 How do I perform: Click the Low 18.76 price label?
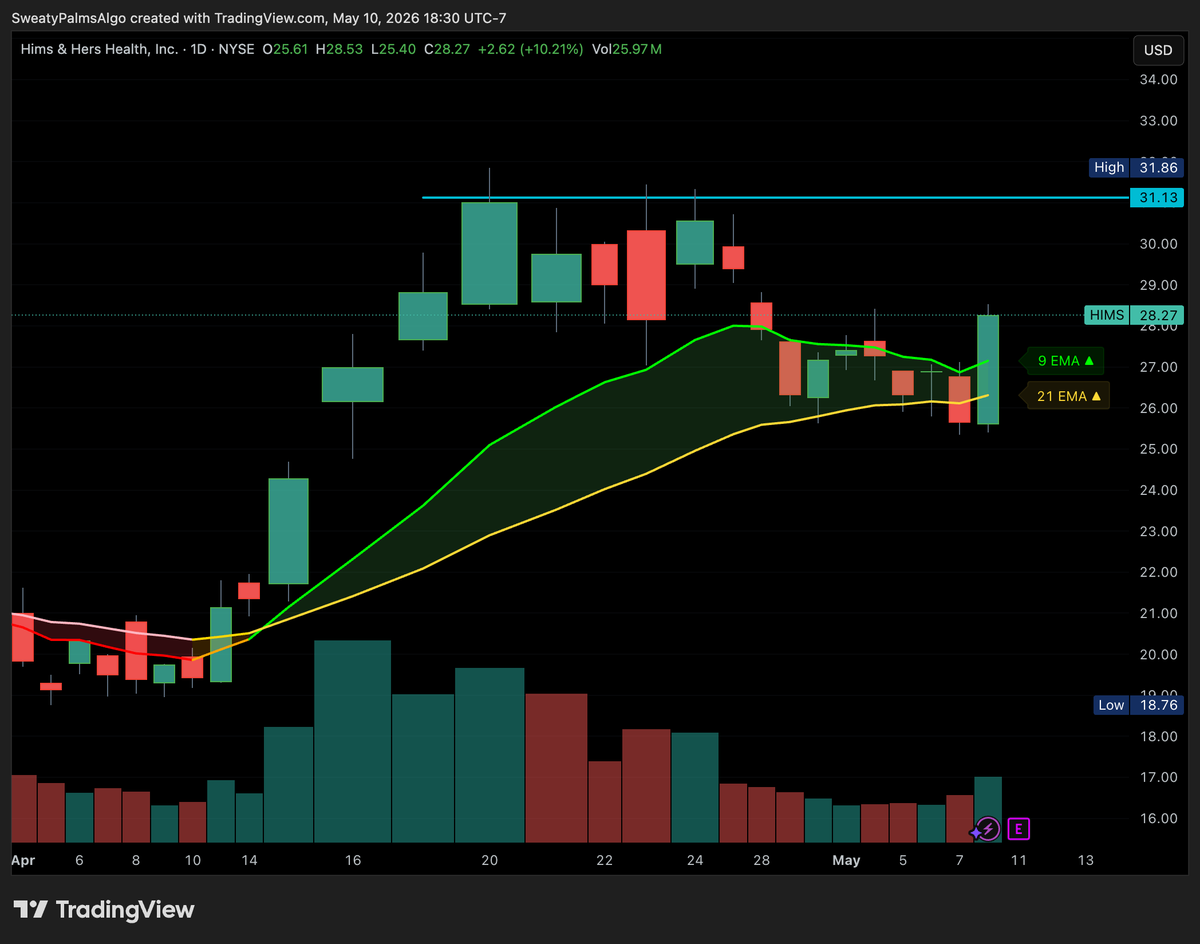pyautogui.click(x=1137, y=705)
